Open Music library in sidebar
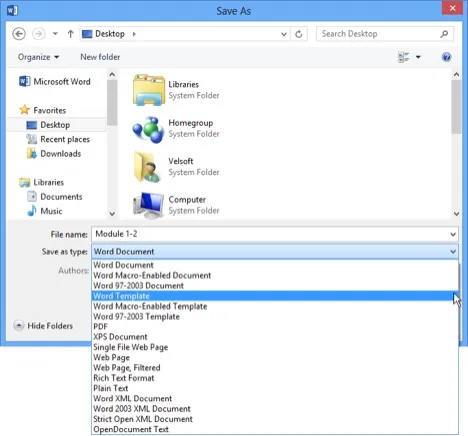 [45, 211]
